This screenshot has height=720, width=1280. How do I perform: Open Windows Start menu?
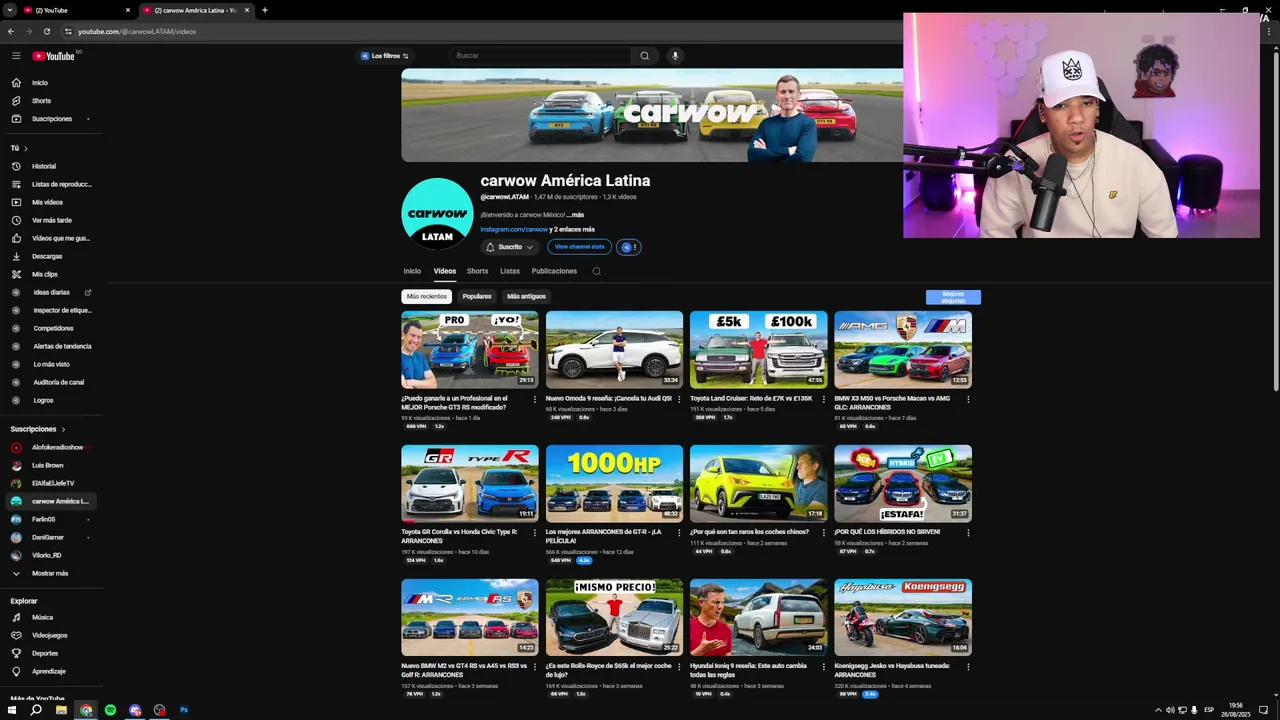(x=11, y=710)
